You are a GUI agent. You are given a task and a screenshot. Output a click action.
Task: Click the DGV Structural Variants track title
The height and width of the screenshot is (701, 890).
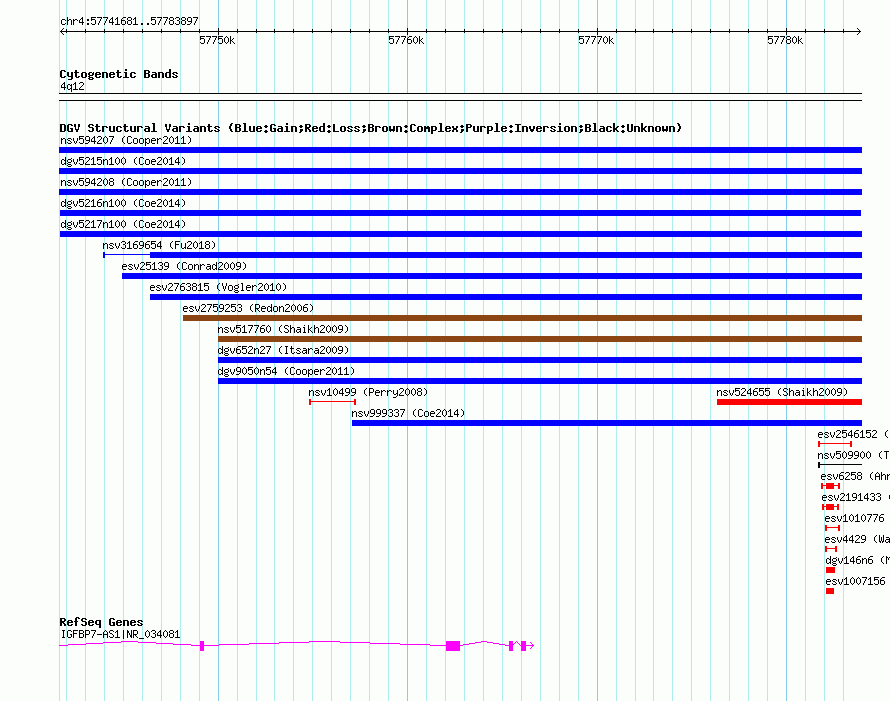(371, 128)
